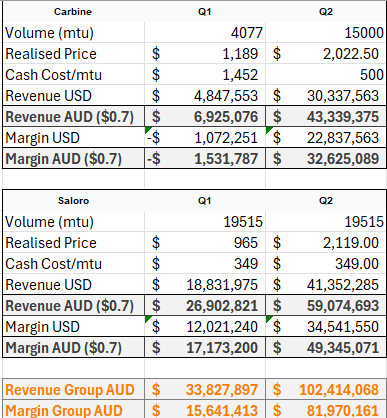The image size is (387, 418).
Task: Click the 6,925,076 cell
Action: click(205, 117)
